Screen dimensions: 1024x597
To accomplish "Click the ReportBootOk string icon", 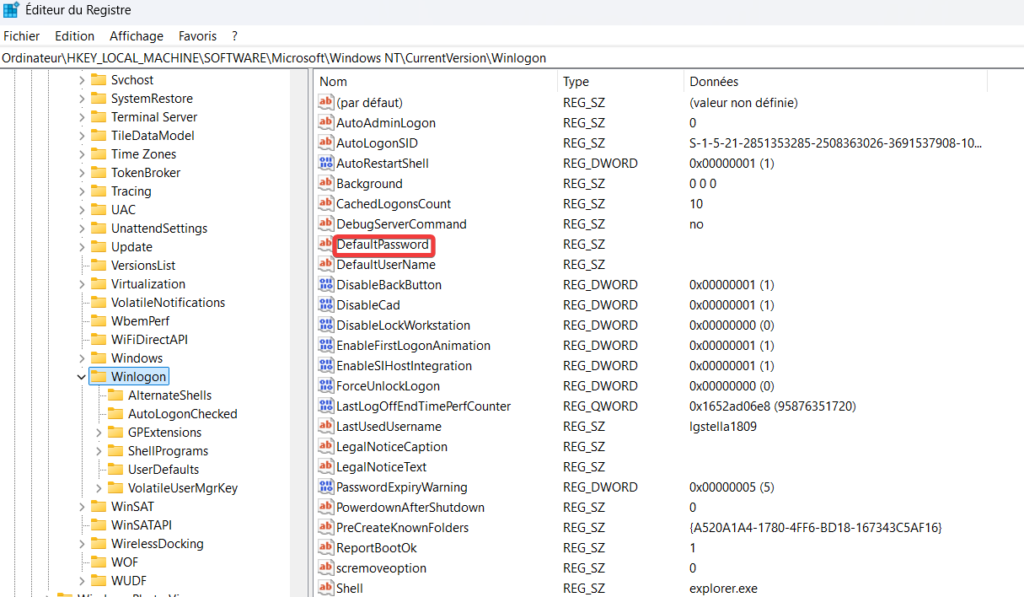I will click(x=325, y=547).
